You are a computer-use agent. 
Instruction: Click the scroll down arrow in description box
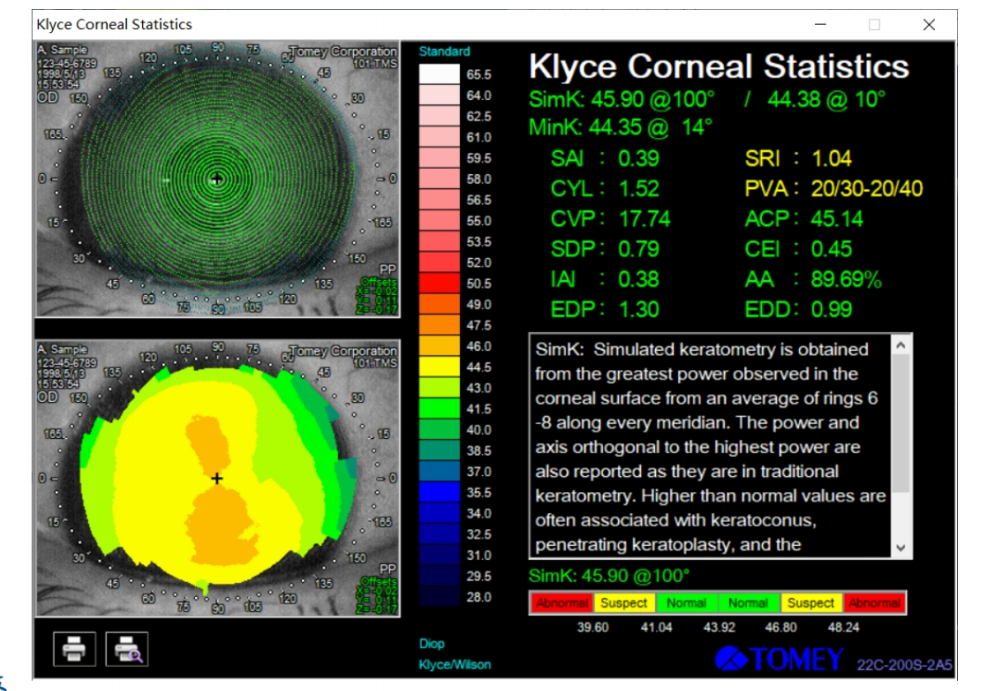pos(901,548)
